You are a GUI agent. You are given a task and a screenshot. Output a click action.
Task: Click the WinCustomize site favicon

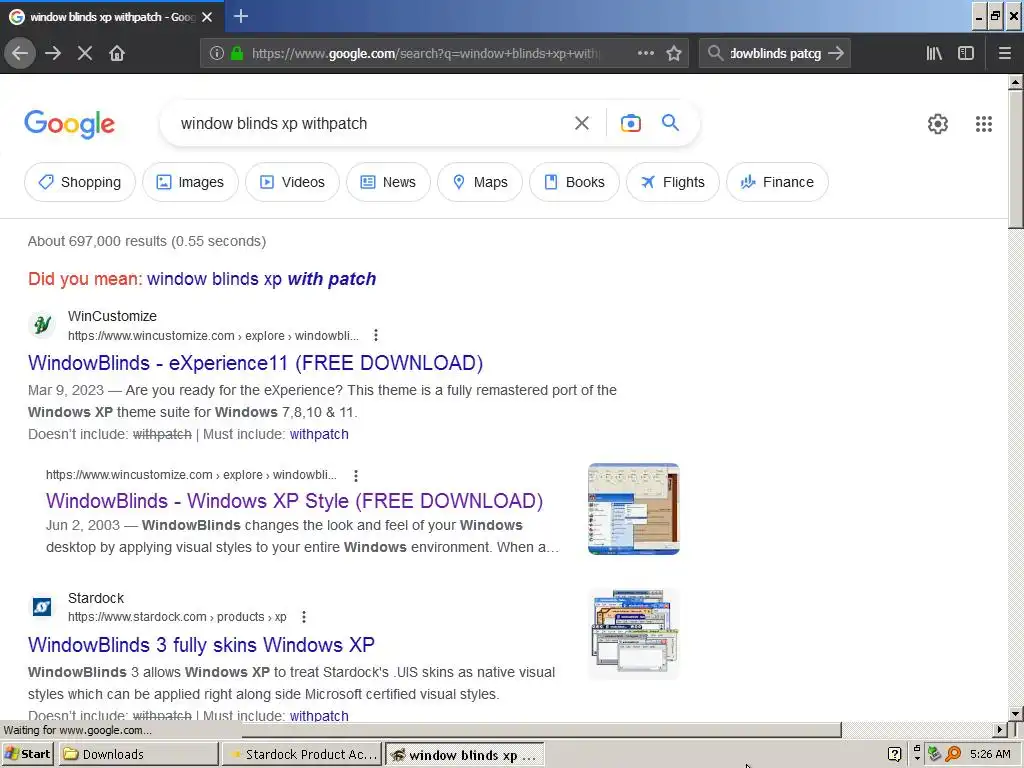(42, 325)
